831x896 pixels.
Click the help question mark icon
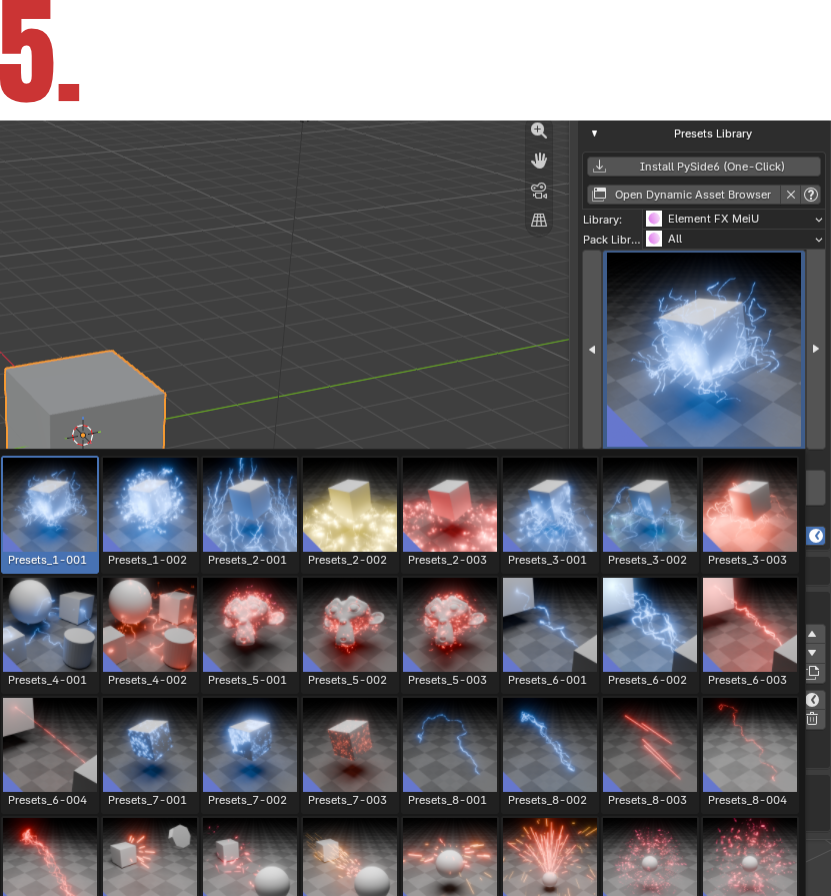click(810, 195)
